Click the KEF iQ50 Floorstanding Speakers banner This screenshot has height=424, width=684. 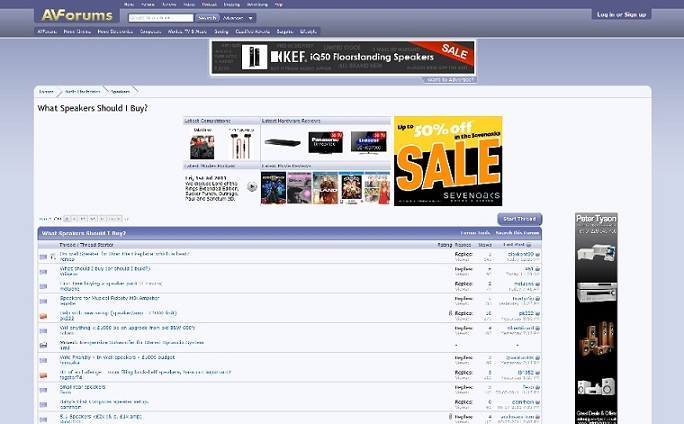click(x=343, y=57)
